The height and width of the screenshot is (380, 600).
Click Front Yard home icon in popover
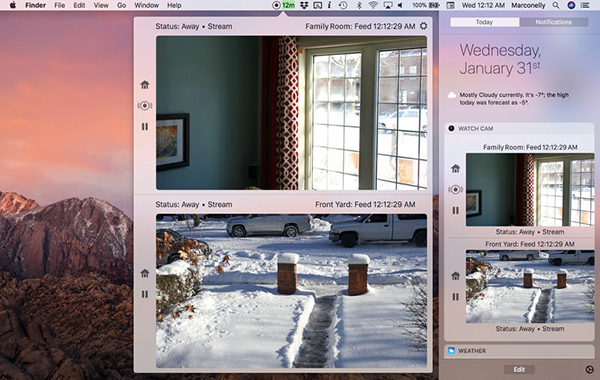(x=145, y=273)
